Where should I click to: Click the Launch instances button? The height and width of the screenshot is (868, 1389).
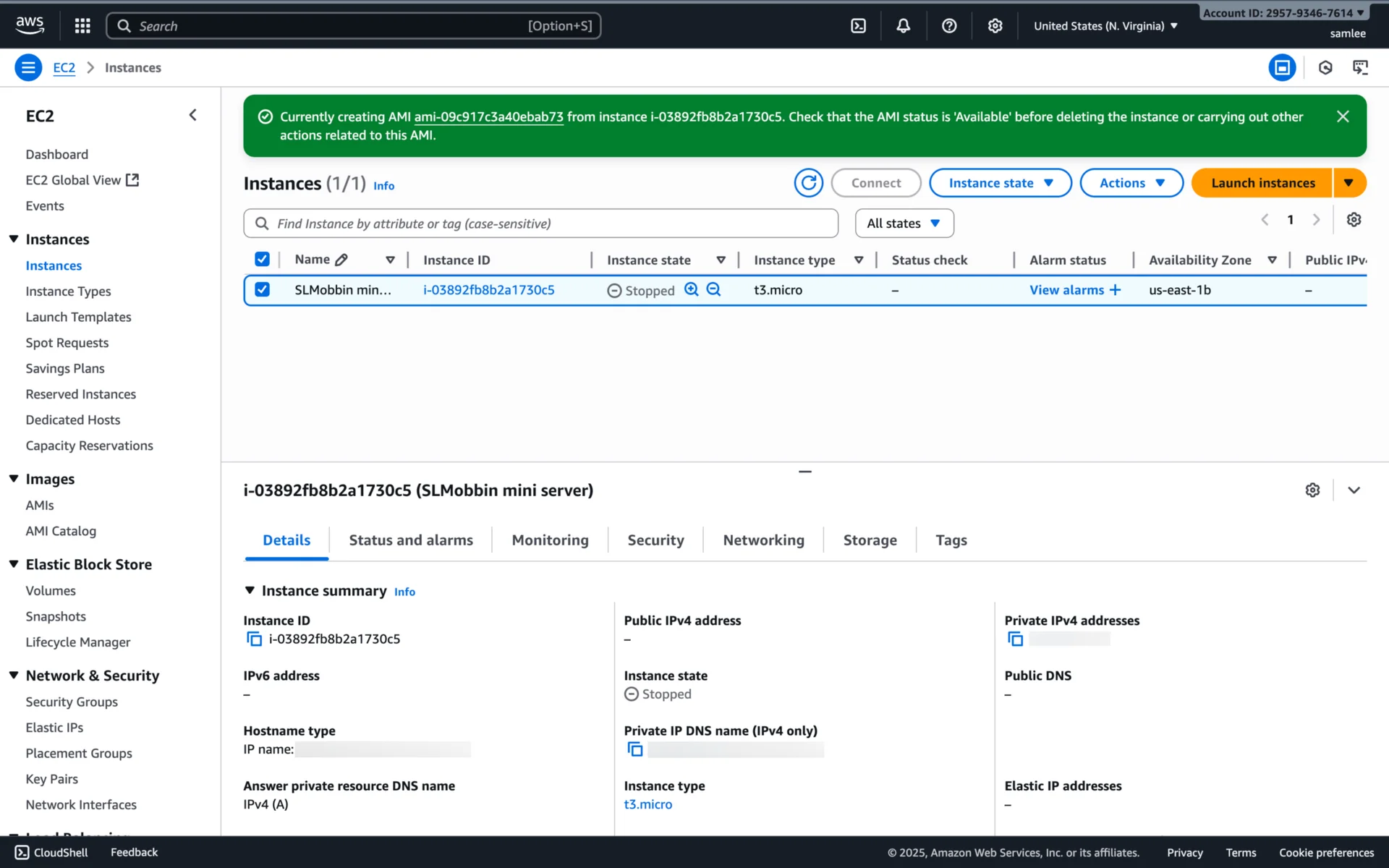pyautogui.click(x=1262, y=183)
